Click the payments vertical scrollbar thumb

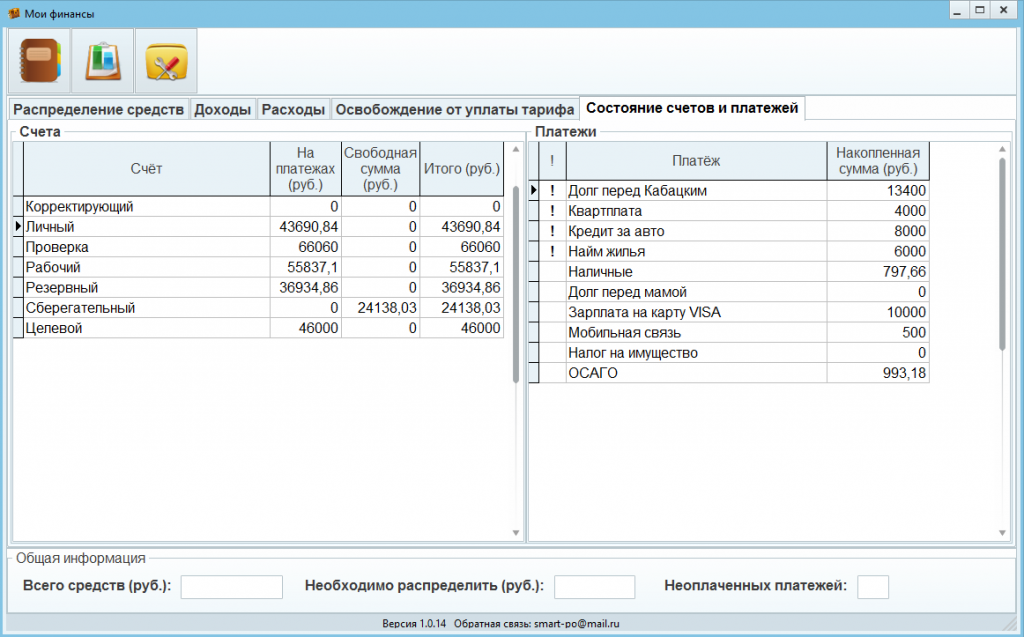point(1001,255)
